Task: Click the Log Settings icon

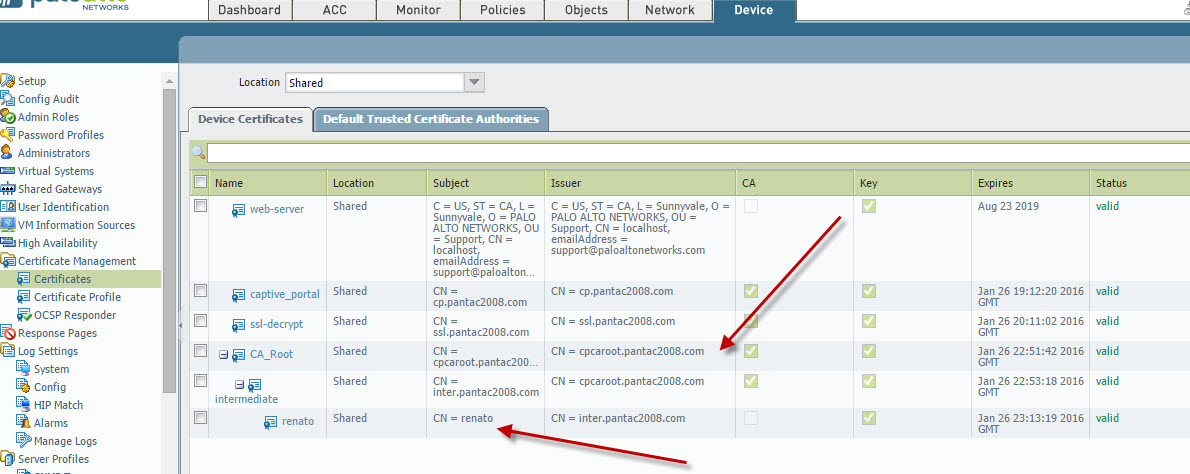Action: (x=8, y=351)
